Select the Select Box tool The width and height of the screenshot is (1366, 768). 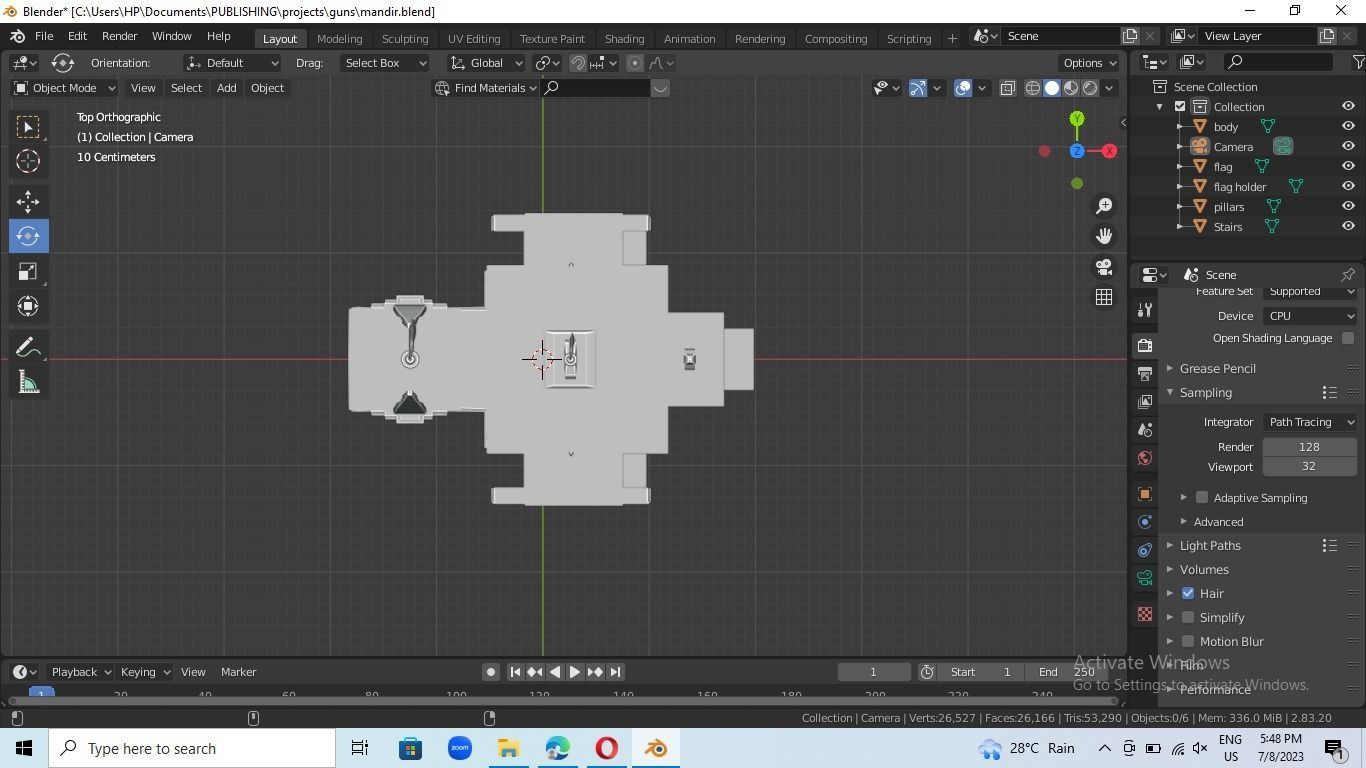click(x=28, y=126)
